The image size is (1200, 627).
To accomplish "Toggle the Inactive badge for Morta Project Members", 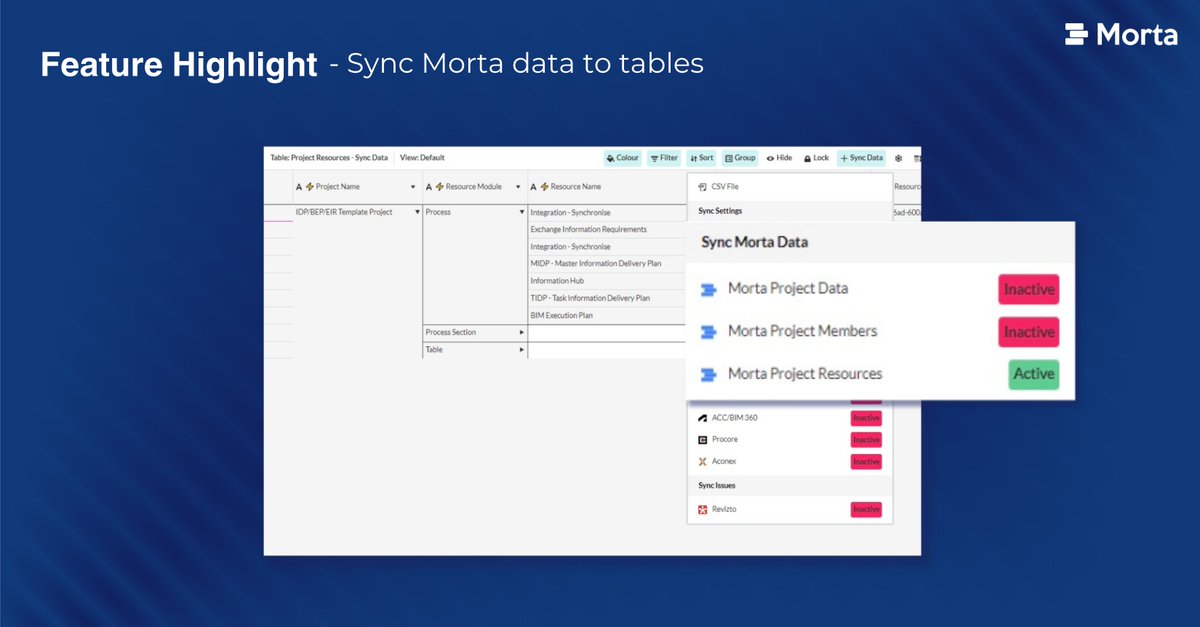I will 1028,332.
